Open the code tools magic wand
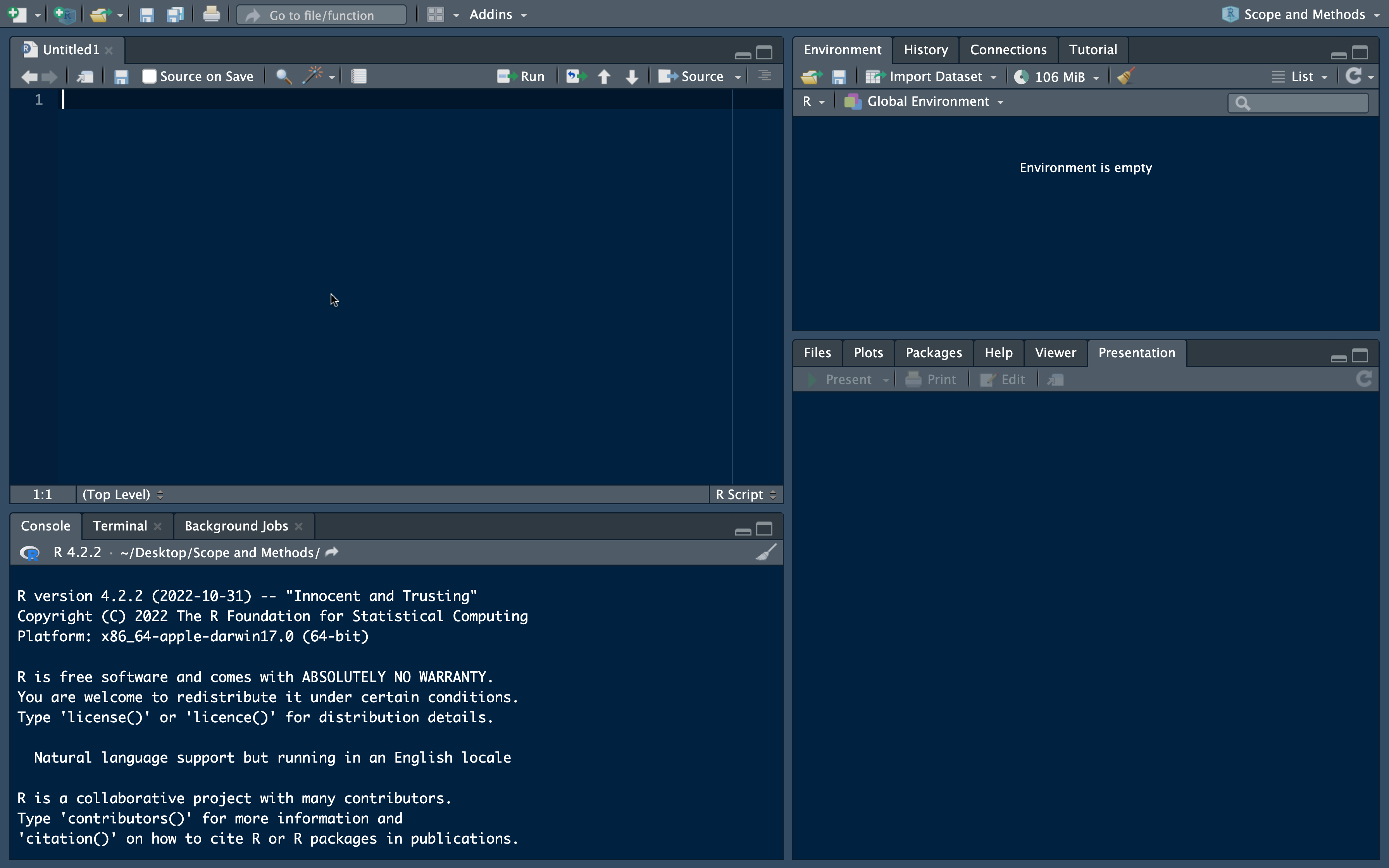The image size is (1389, 868). pyautogui.click(x=314, y=76)
